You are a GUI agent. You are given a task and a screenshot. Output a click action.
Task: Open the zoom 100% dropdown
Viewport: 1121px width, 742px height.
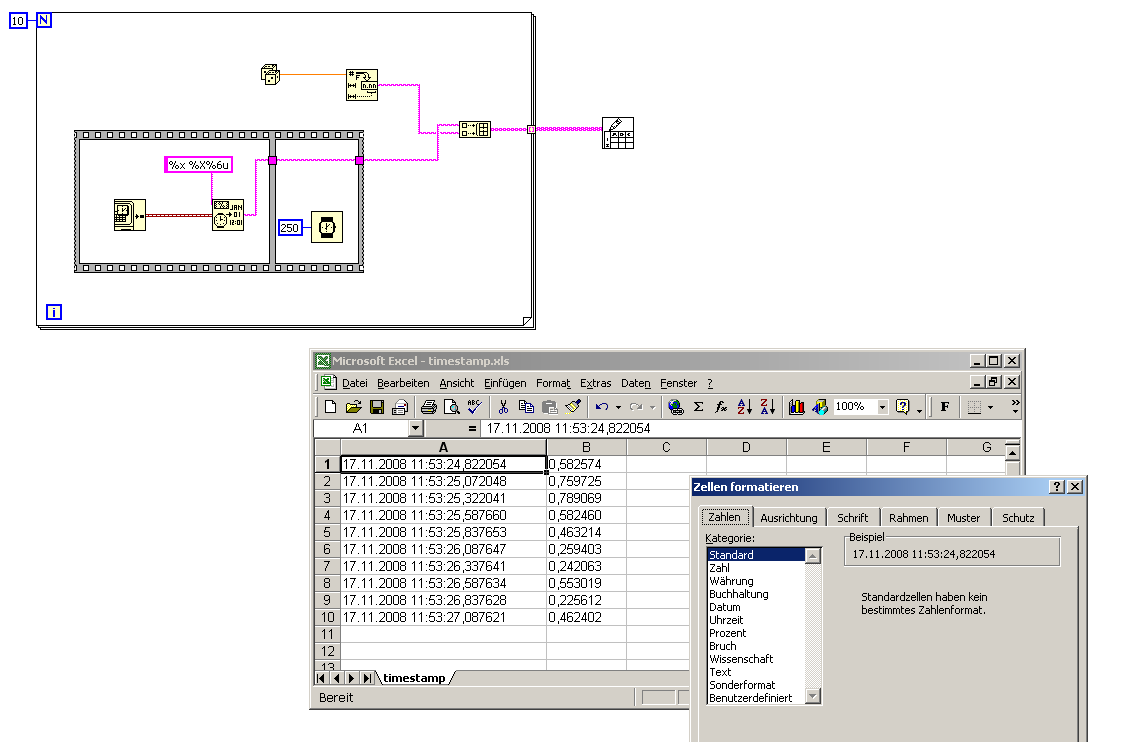[x=882, y=407]
